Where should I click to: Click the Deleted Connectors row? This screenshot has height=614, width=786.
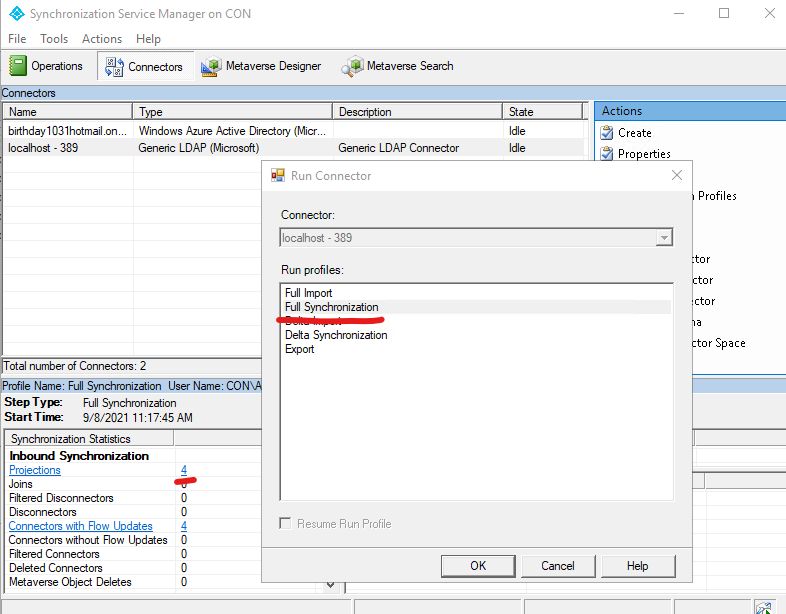(56, 568)
